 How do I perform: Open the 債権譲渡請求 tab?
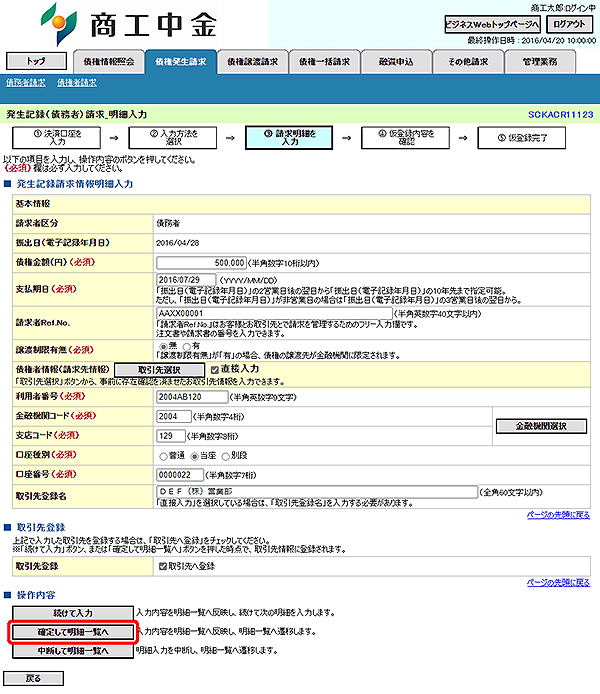[x=253, y=62]
